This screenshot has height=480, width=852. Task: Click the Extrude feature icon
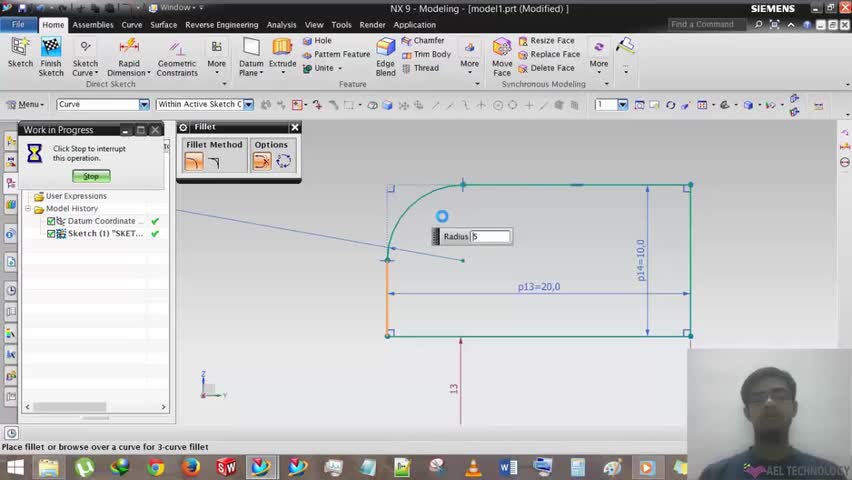coord(282,47)
